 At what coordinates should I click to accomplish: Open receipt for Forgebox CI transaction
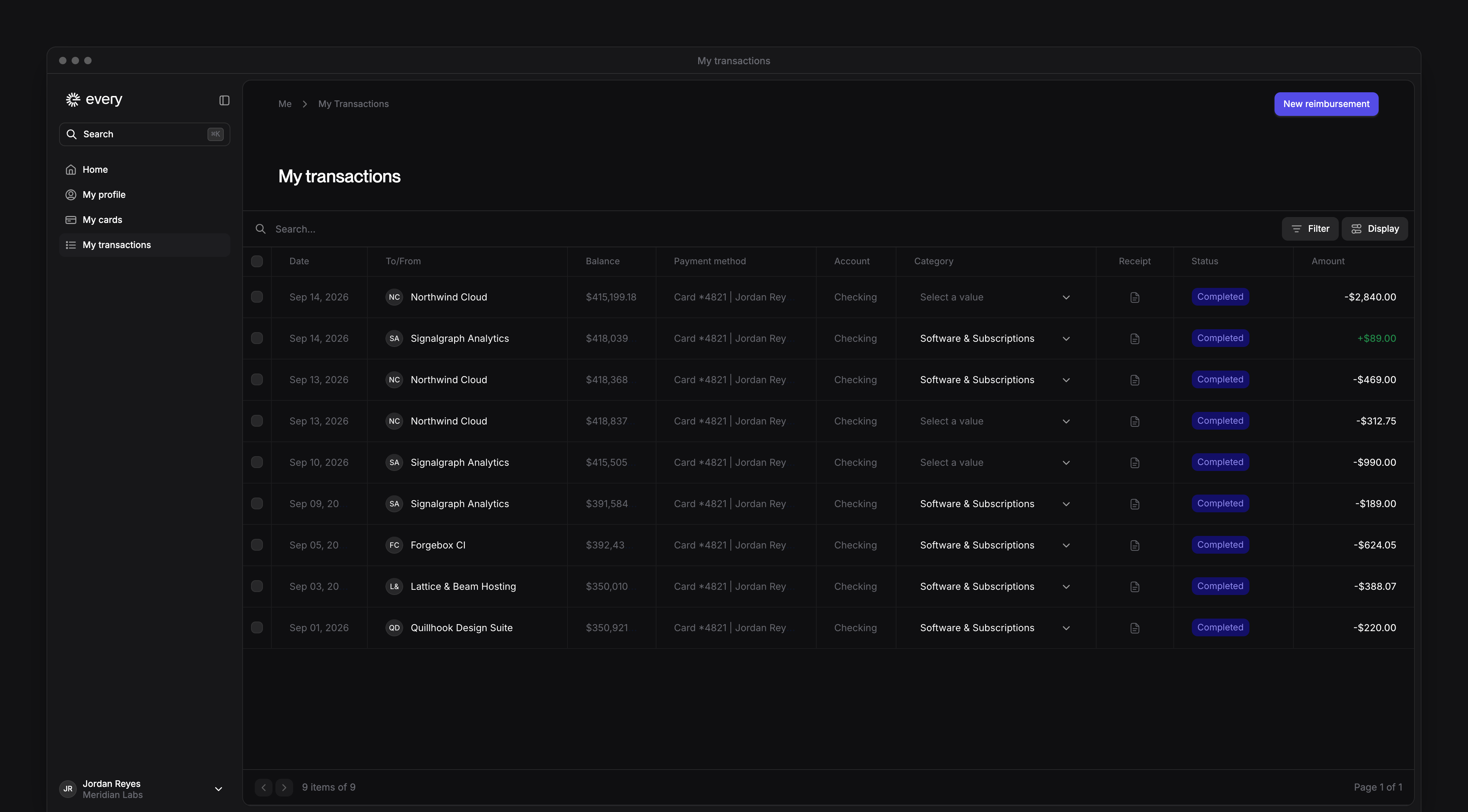point(1135,545)
